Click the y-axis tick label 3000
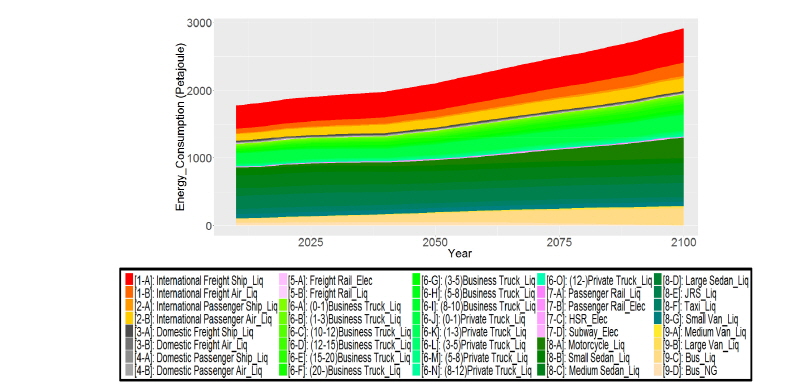The height and width of the screenshot is (391, 800). (199, 23)
